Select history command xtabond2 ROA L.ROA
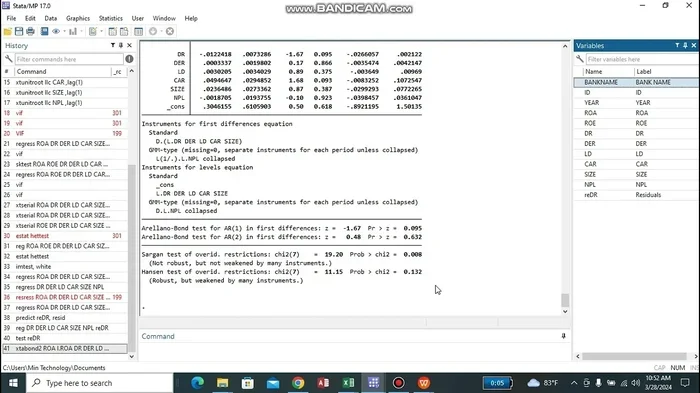The image size is (700, 393). 65,348
